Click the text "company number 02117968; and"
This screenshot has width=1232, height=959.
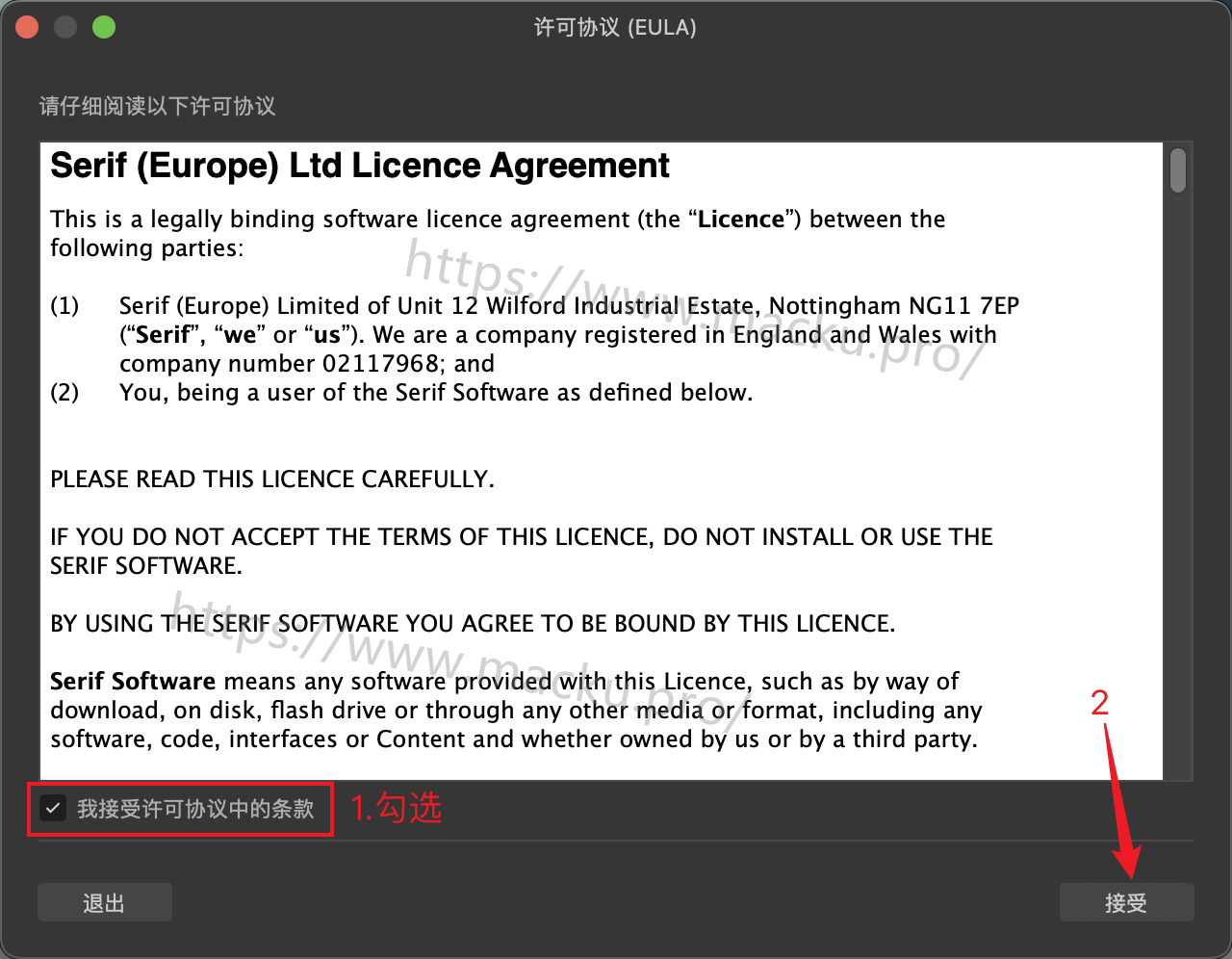[x=307, y=364]
